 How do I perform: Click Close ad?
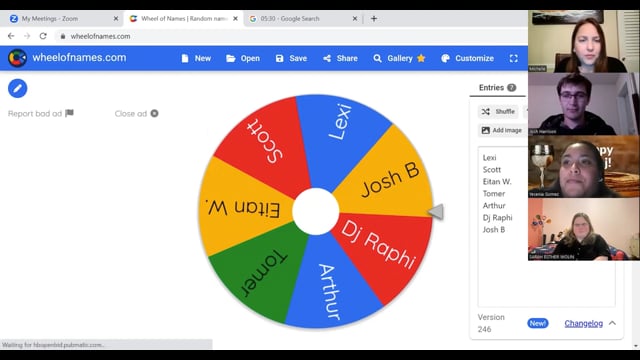pyautogui.click(x=136, y=113)
